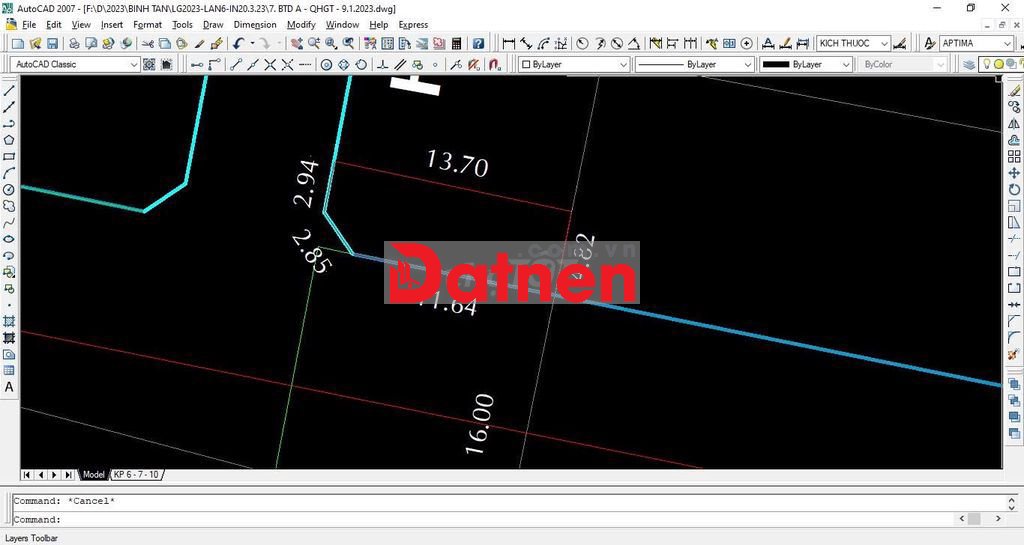Select the Multiline Text tool
Screen dimensions: 1024x545
[9, 387]
